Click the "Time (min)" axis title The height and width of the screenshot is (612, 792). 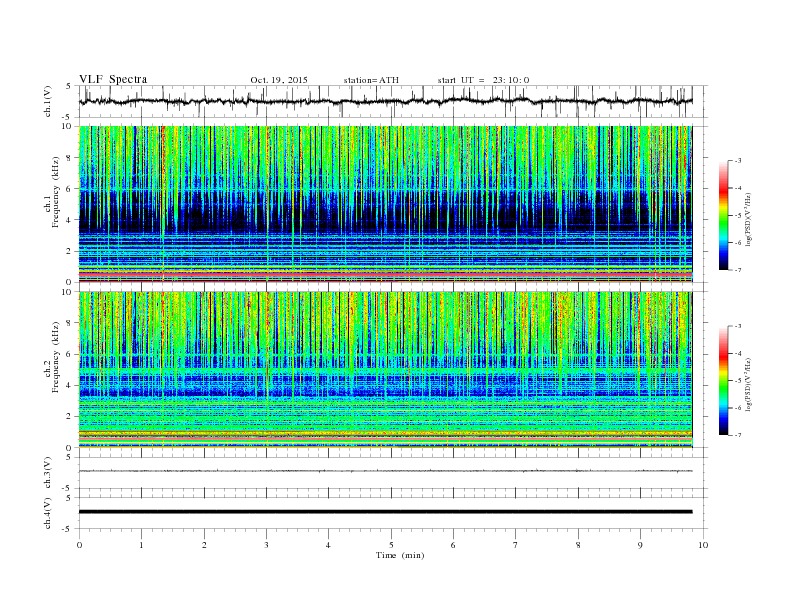click(400, 555)
